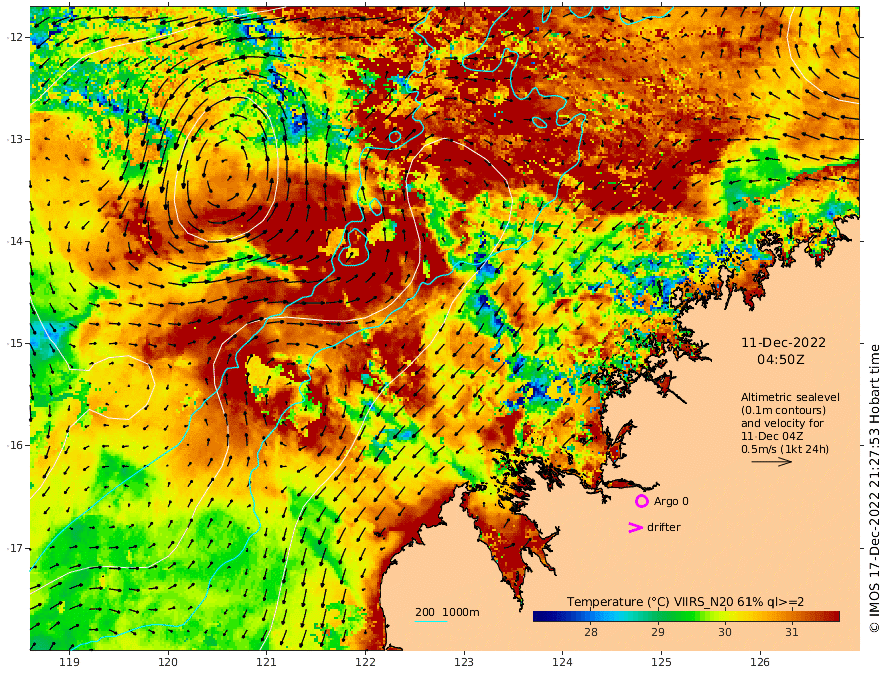Click the magenta Argo circle legend symbol
This screenshot has width=880, height=680.
(x=641, y=501)
